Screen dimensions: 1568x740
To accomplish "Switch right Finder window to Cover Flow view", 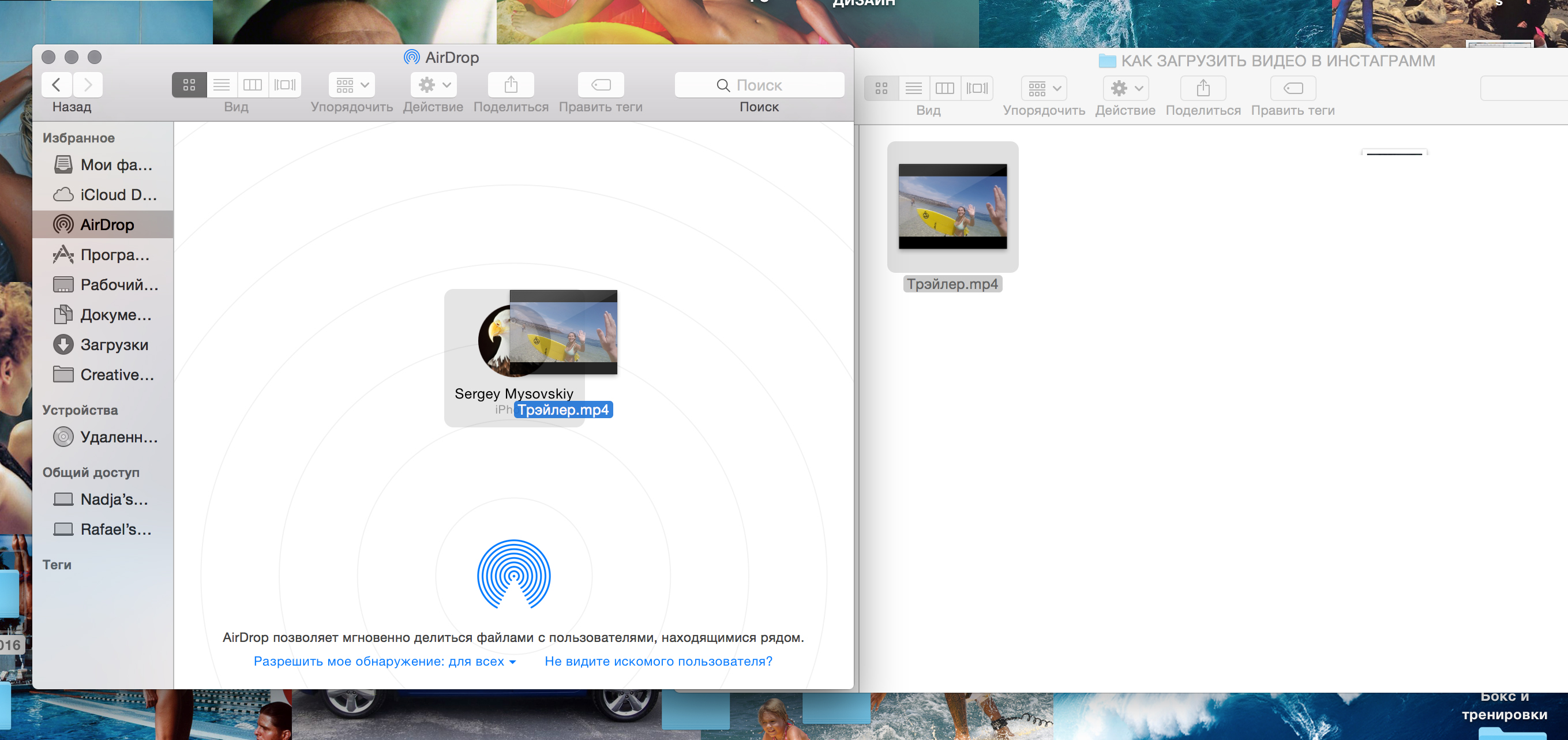I will [977, 88].
